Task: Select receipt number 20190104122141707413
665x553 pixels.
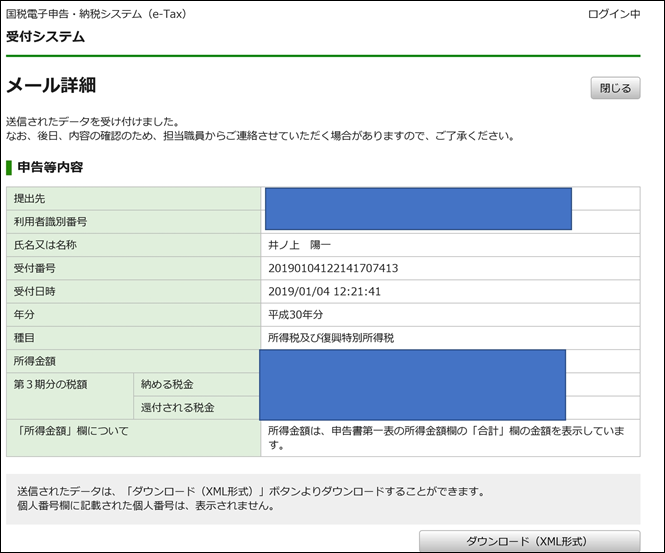Action: tap(333, 268)
